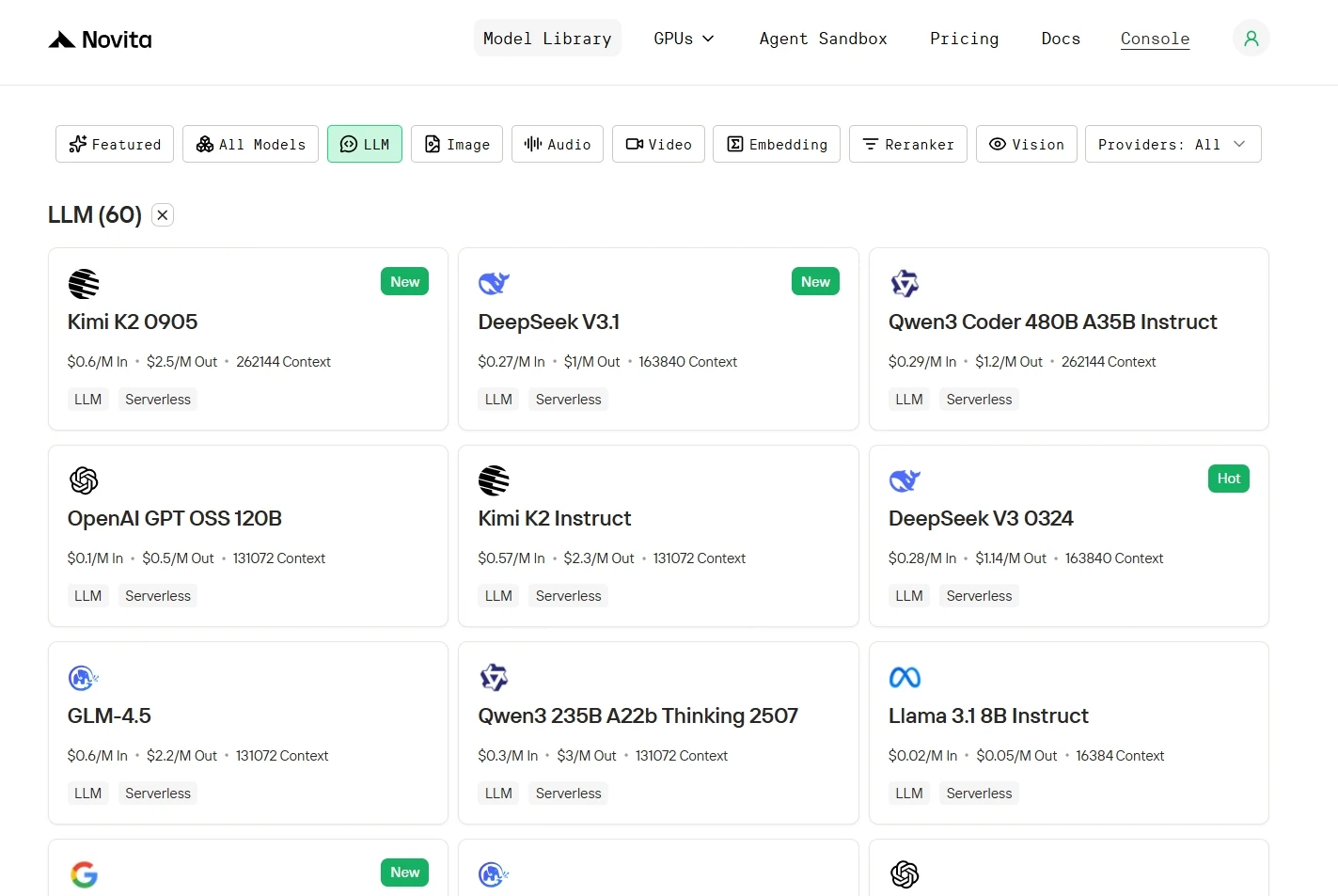Click the '$2.2/M Out' price on GLM-4.5
This screenshot has height=896, width=1338.
(181, 756)
